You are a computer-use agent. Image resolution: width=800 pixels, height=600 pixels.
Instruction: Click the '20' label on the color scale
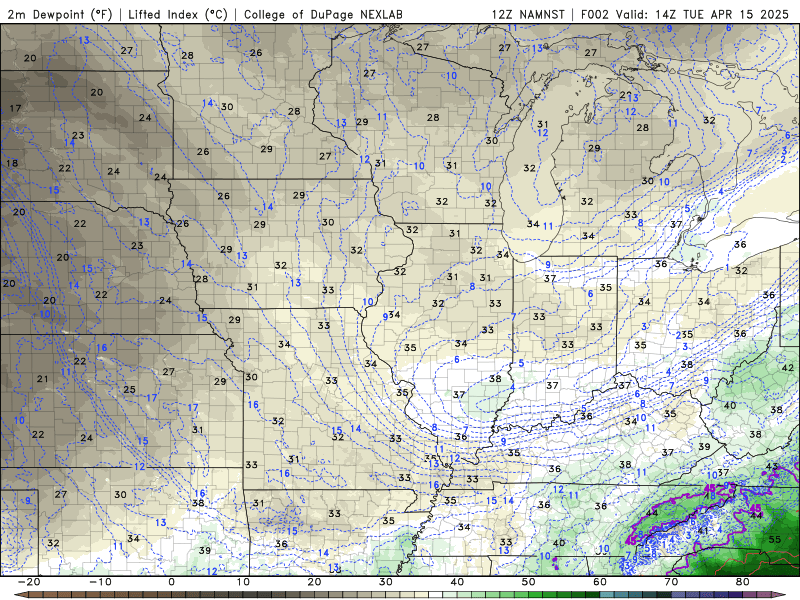click(x=314, y=582)
